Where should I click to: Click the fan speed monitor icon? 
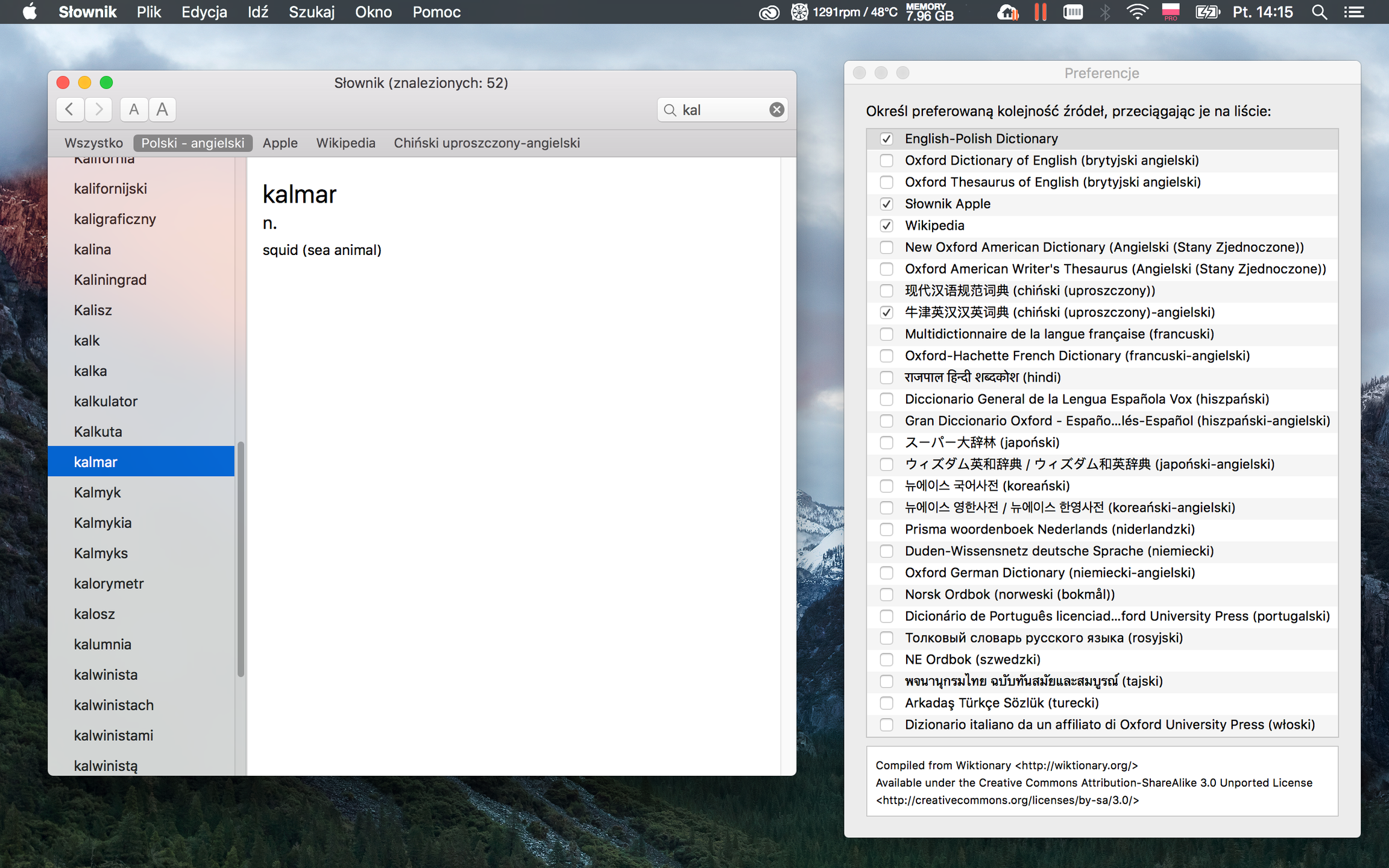[x=799, y=12]
